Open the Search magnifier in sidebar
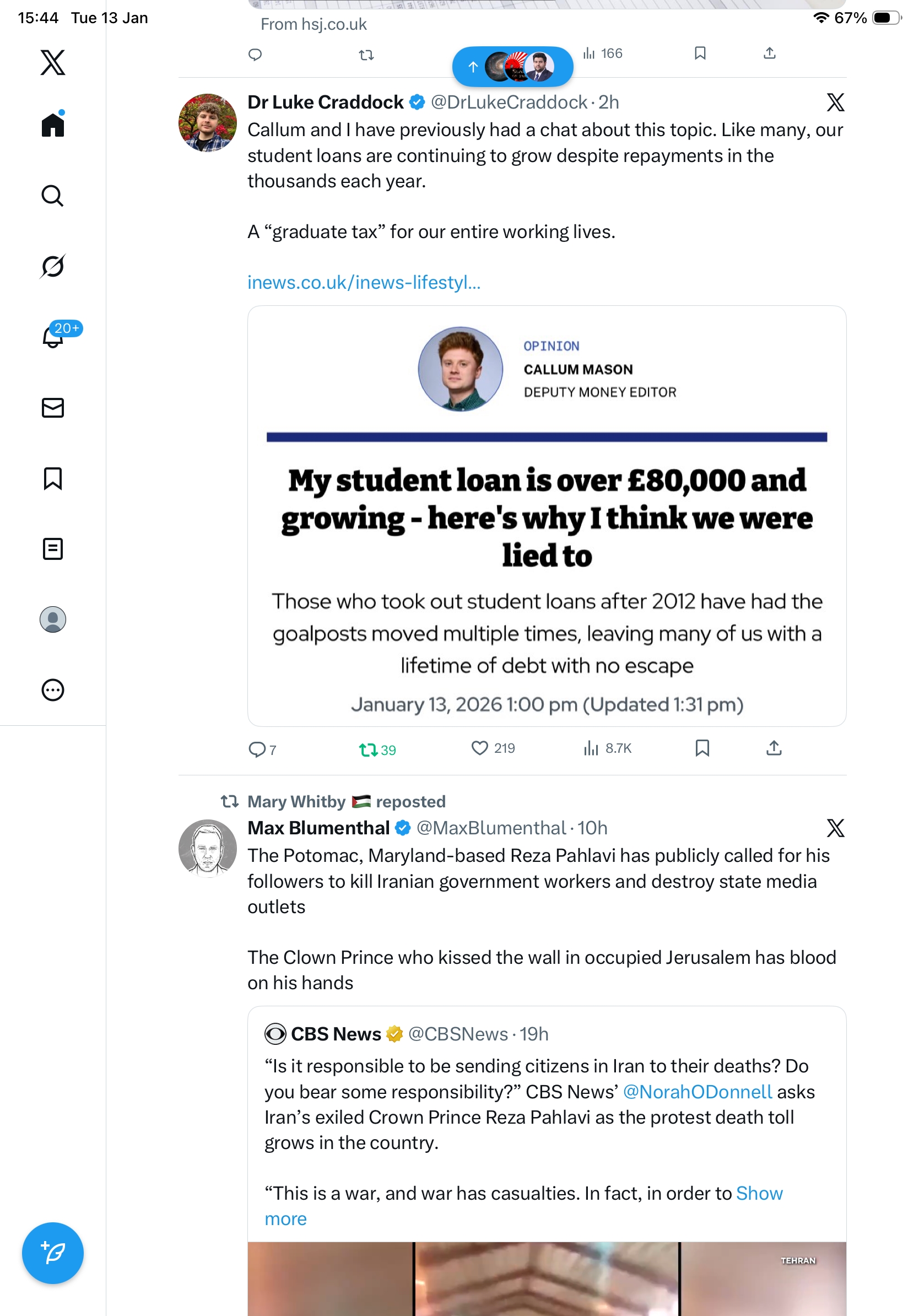This screenshot has width=919, height=1316. pyautogui.click(x=53, y=196)
